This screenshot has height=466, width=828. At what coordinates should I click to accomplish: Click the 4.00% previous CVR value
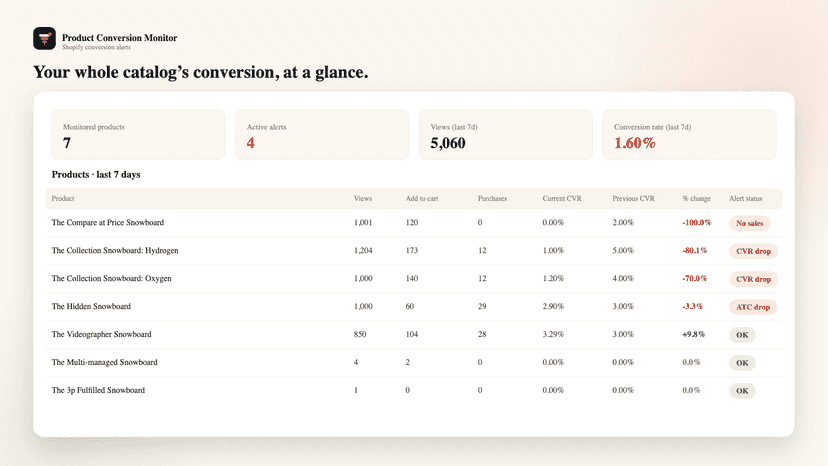pos(623,278)
